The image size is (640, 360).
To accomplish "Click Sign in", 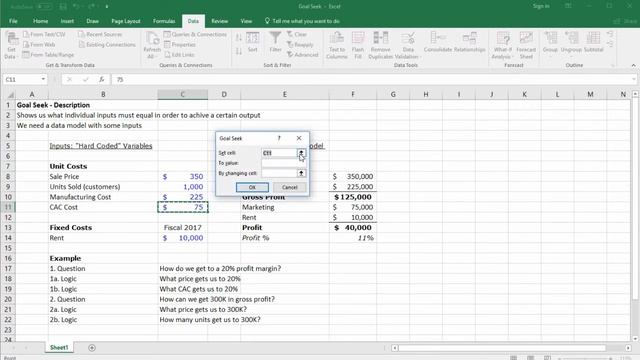I will click(541, 6).
